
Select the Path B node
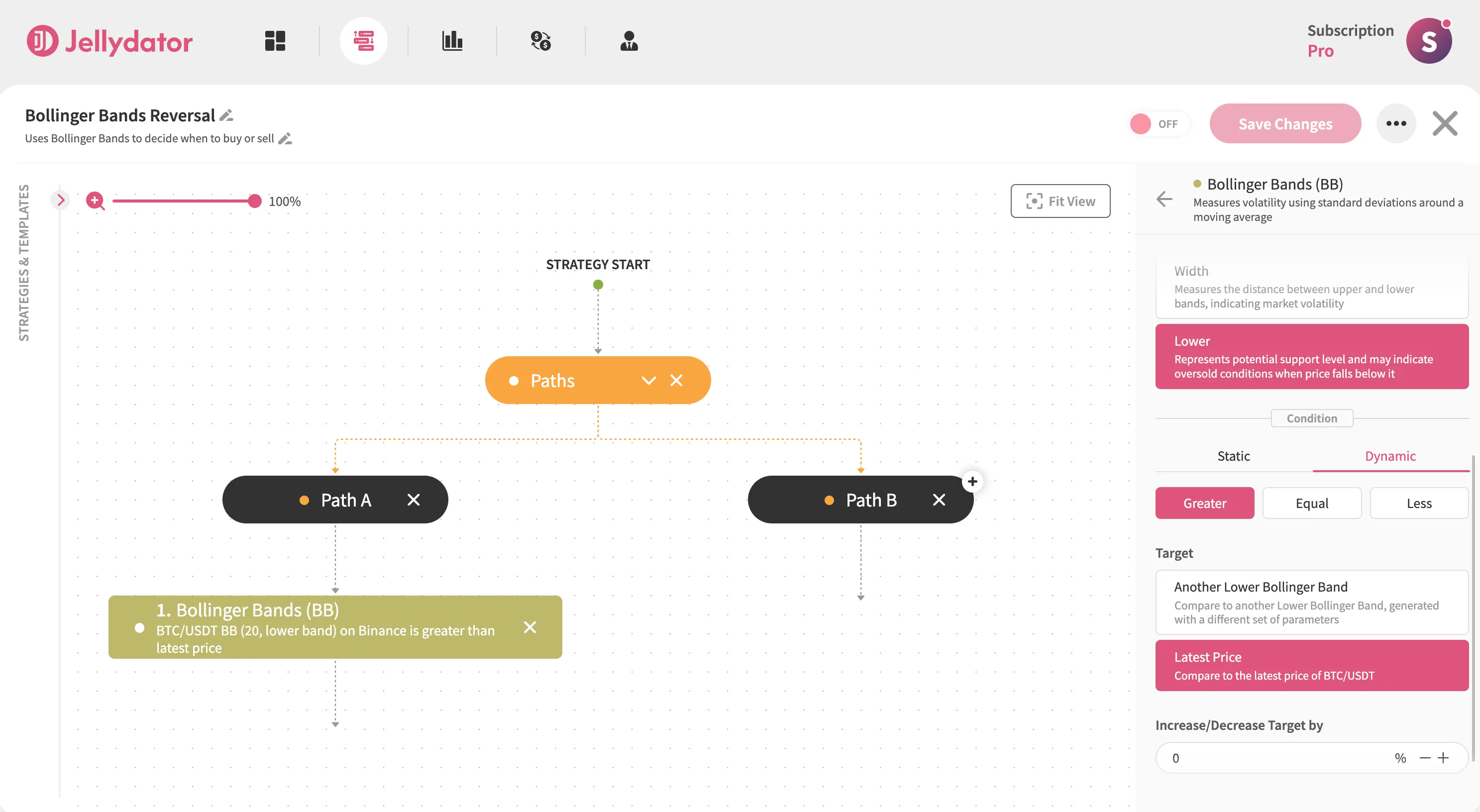point(860,500)
